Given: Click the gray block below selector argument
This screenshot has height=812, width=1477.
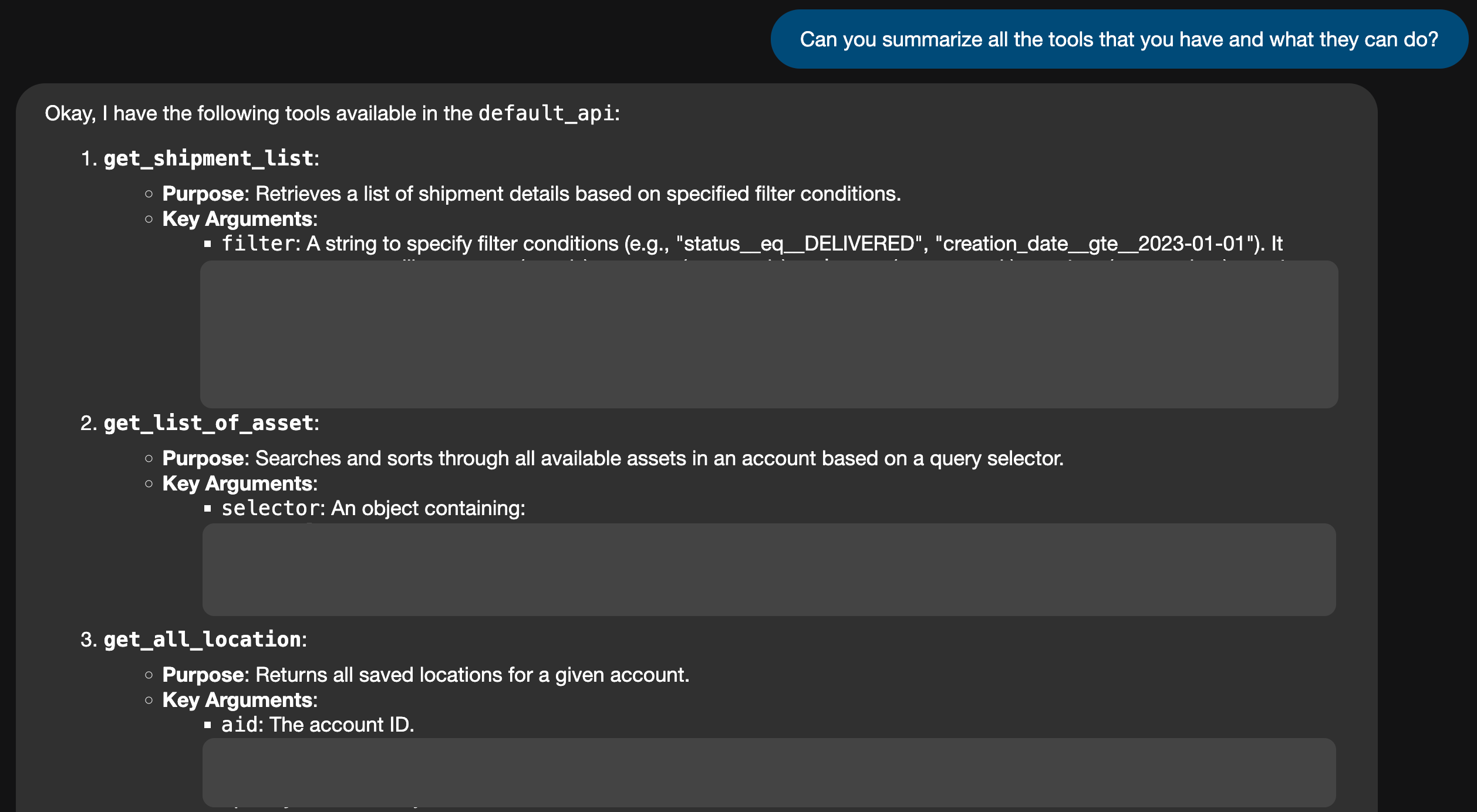Looking at the screenshot, I should 769,569.
